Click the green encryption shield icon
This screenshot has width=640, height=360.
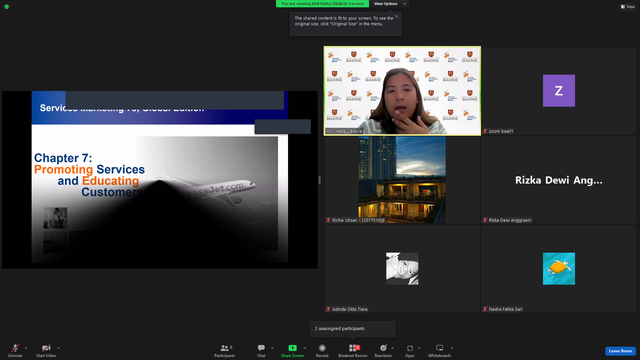pyautogui.click(x=7, y=7)
